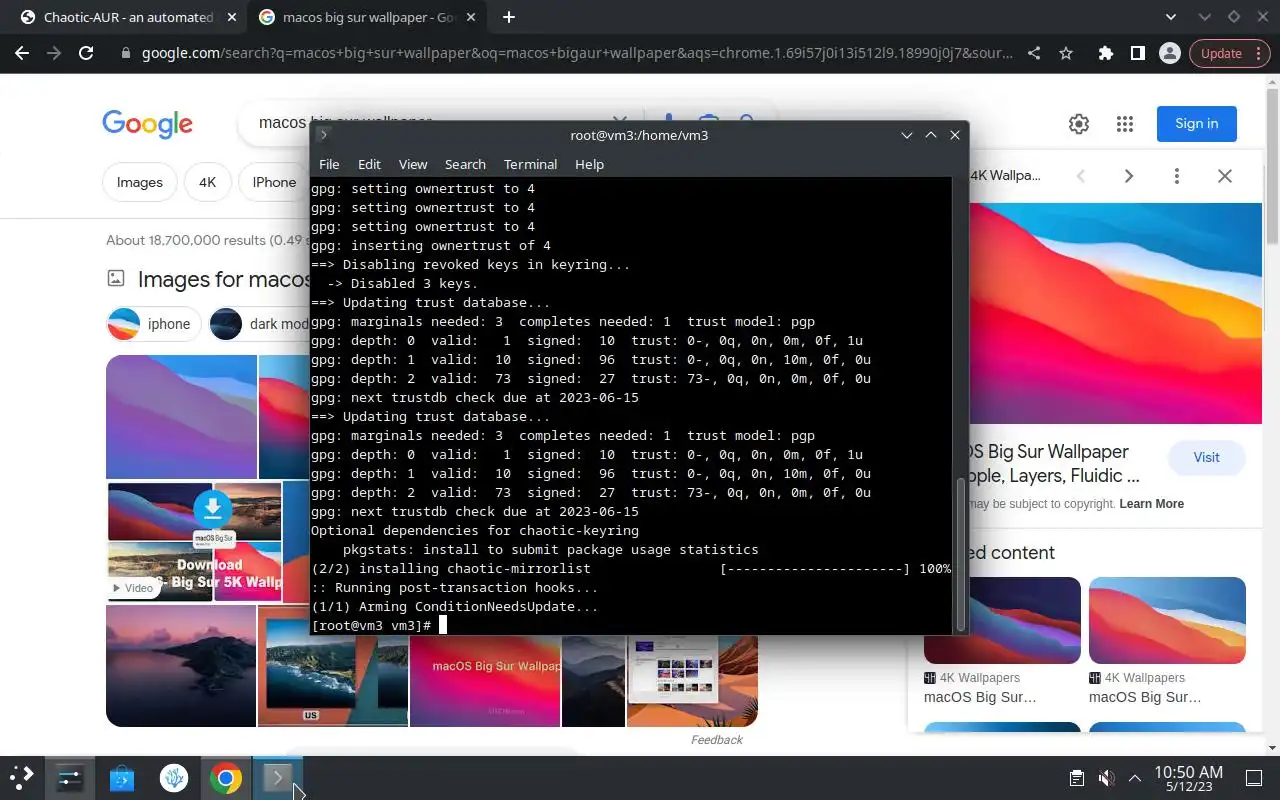Click the terminal title bar icon
The image size is (1280, 800).
(x=323, y=135)
